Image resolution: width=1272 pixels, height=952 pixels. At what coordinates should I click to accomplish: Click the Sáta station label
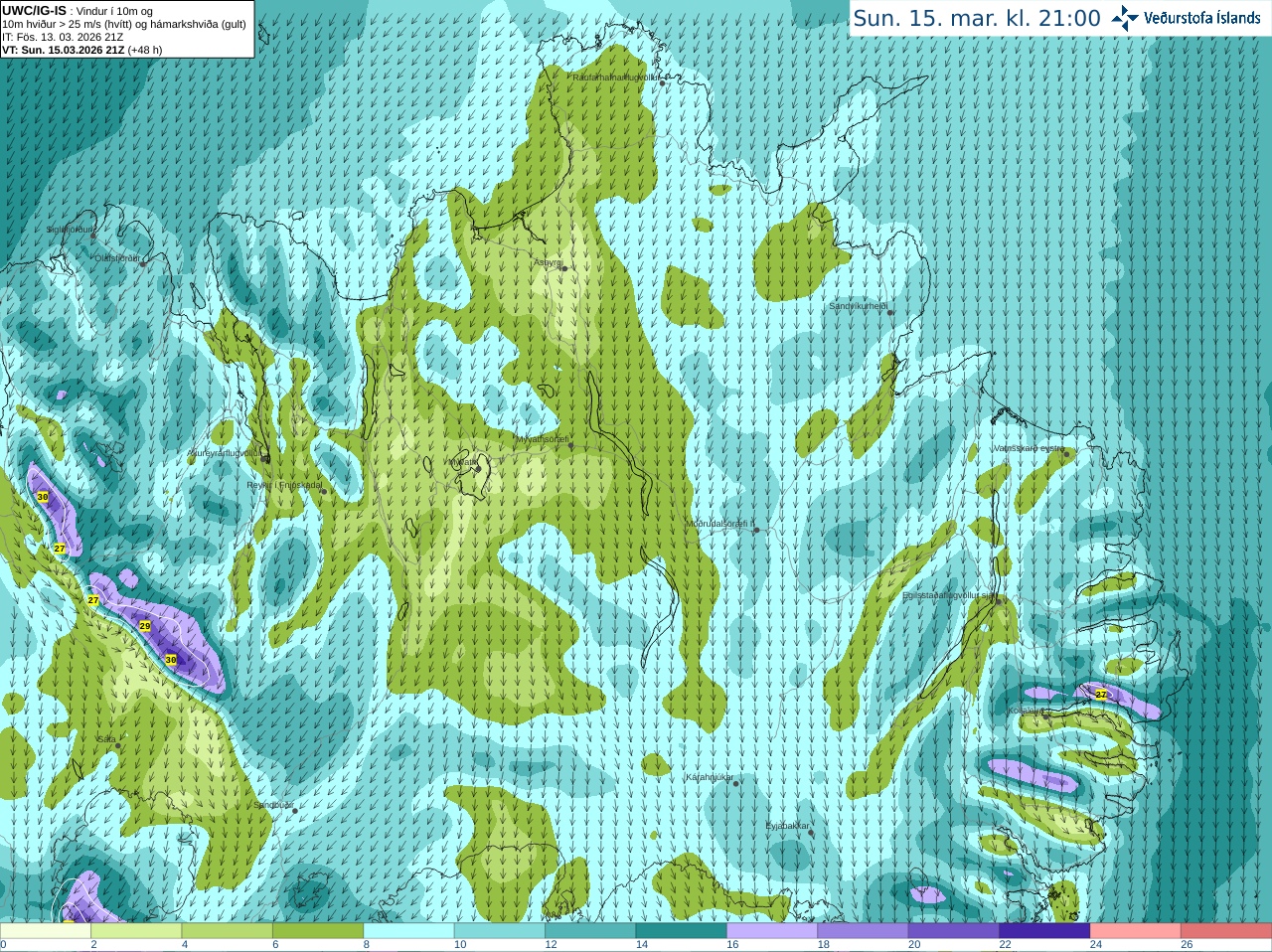[105, 739]
